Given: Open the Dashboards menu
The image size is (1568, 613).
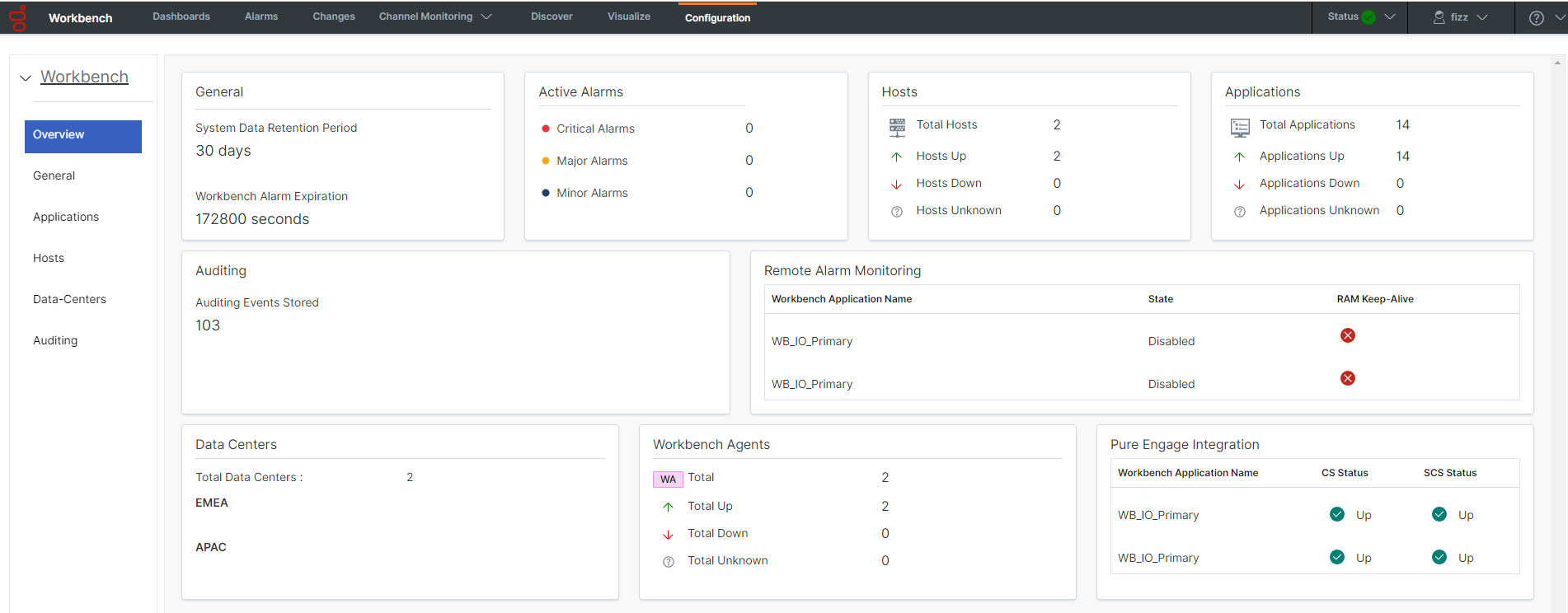Looking at the screenshot, I should [x=181, y=16].
